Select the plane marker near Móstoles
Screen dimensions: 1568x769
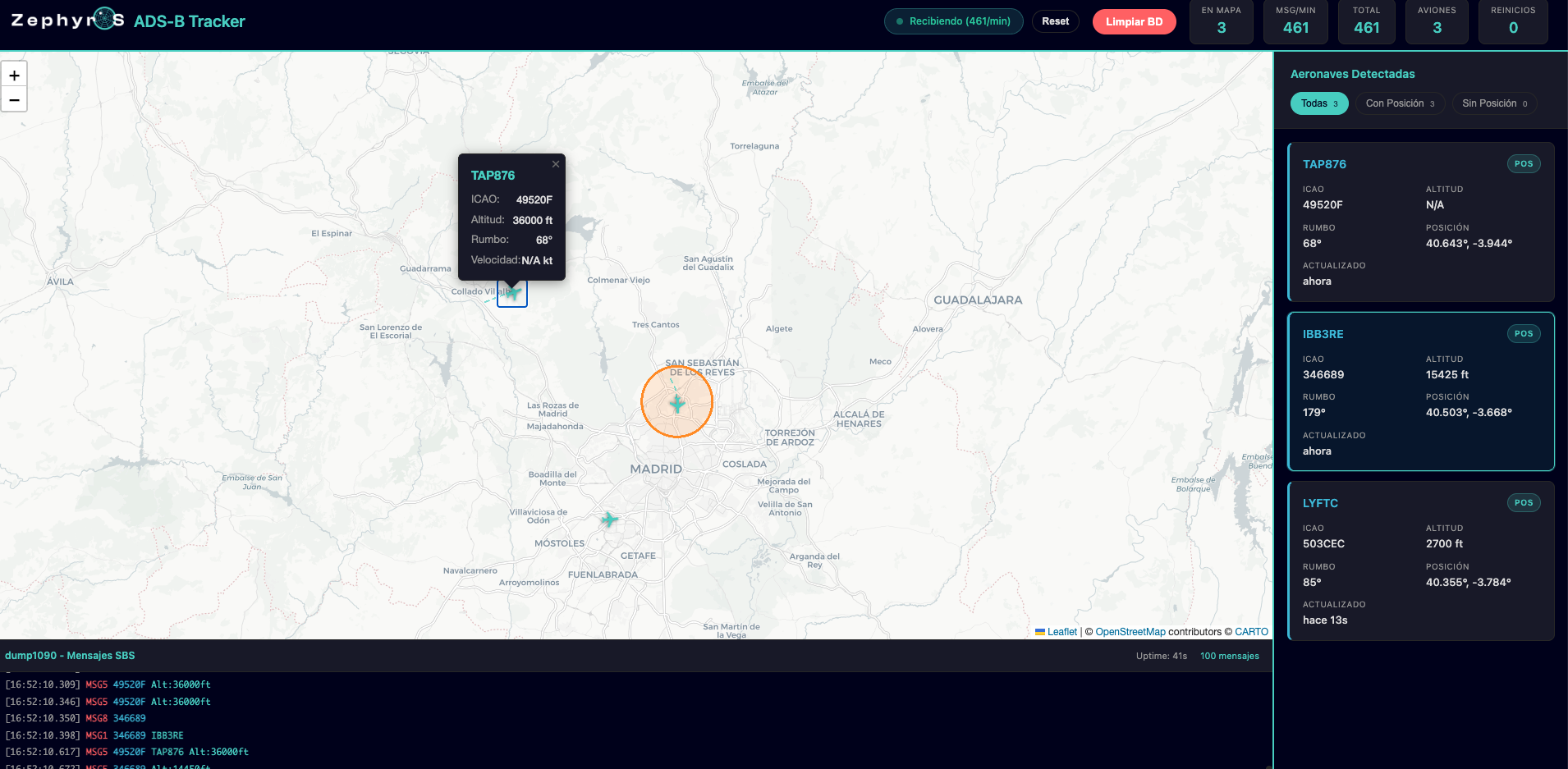[608, 520]
